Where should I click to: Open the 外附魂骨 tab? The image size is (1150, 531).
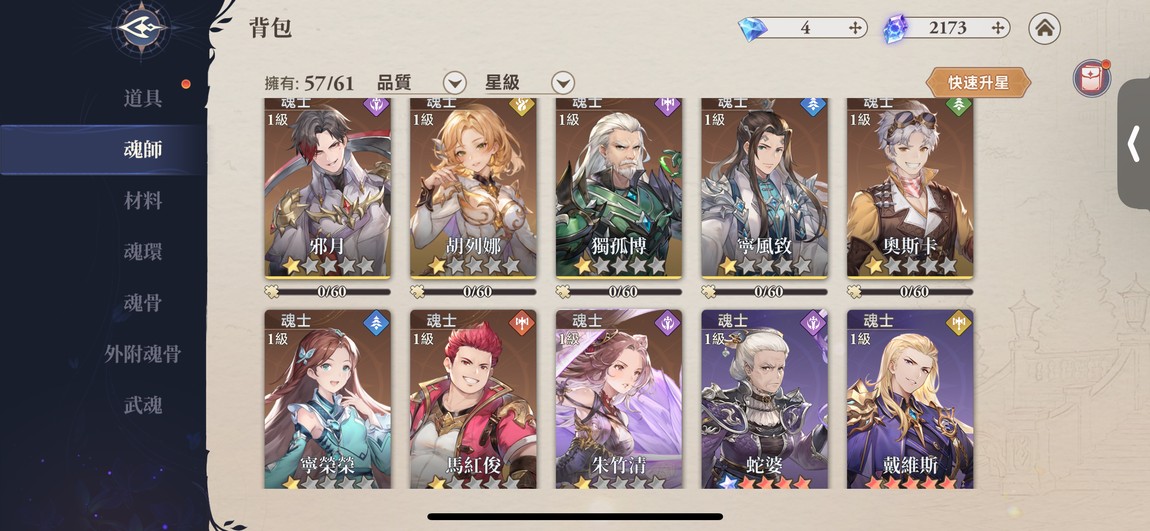click(143, 354)
